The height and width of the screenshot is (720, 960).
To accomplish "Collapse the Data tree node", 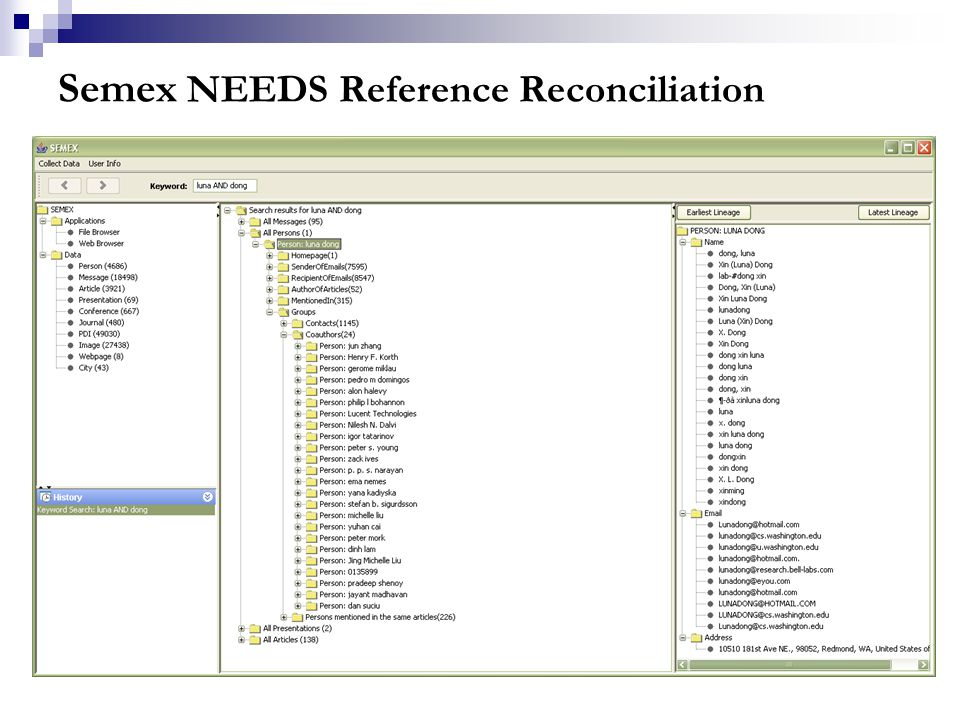I will (43, 255).
